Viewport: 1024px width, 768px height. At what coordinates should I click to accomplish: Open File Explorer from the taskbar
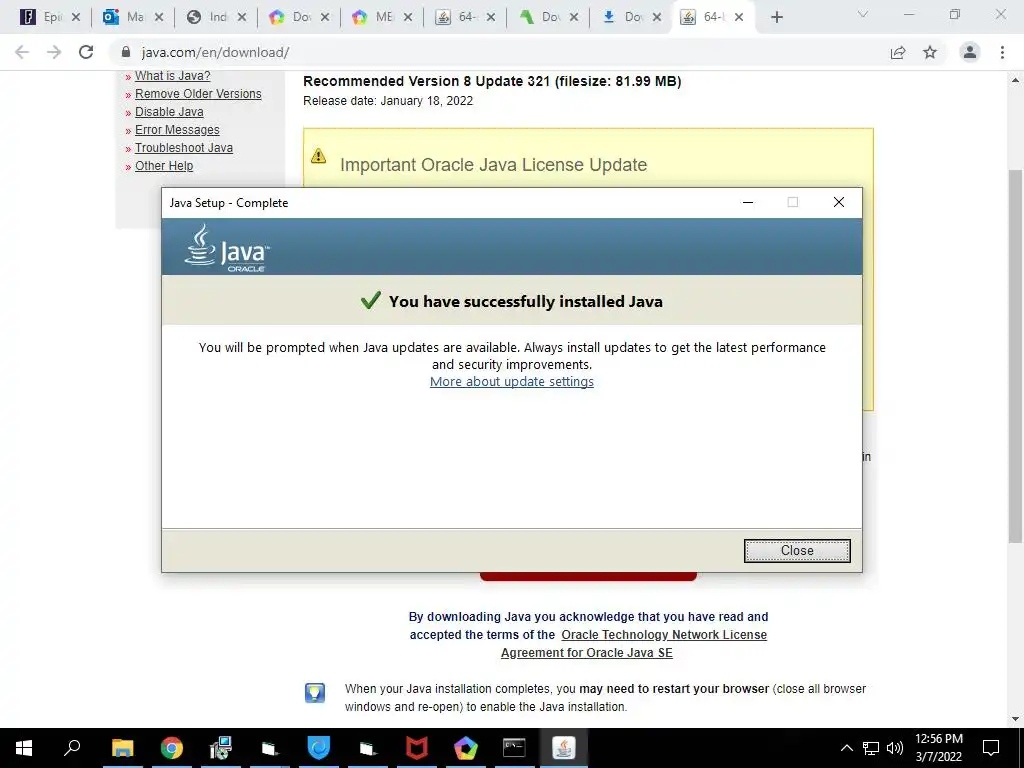(x=122, y=748)
